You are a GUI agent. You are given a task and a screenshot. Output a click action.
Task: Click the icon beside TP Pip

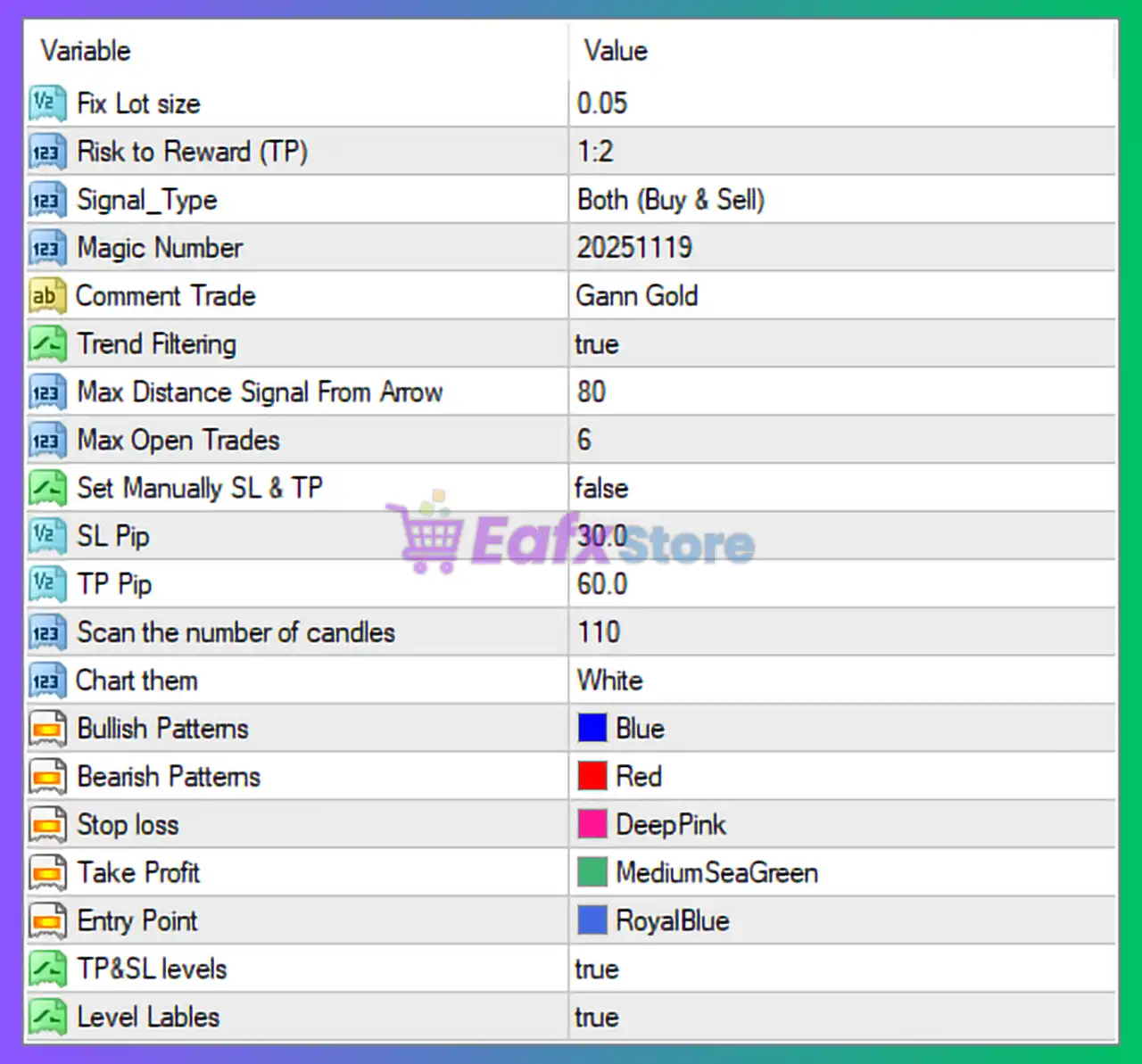click(x=47, y=584)
